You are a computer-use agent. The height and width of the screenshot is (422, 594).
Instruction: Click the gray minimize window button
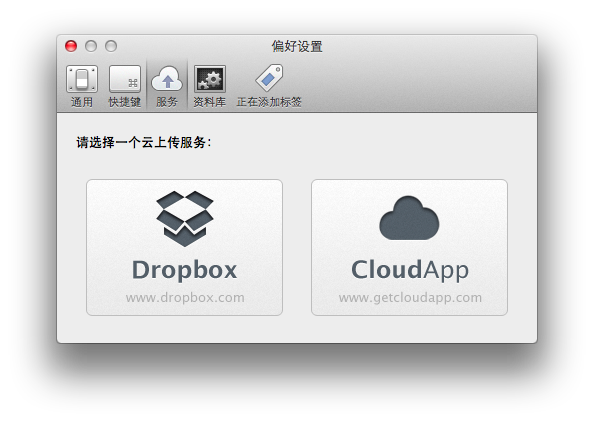[91, 46]
